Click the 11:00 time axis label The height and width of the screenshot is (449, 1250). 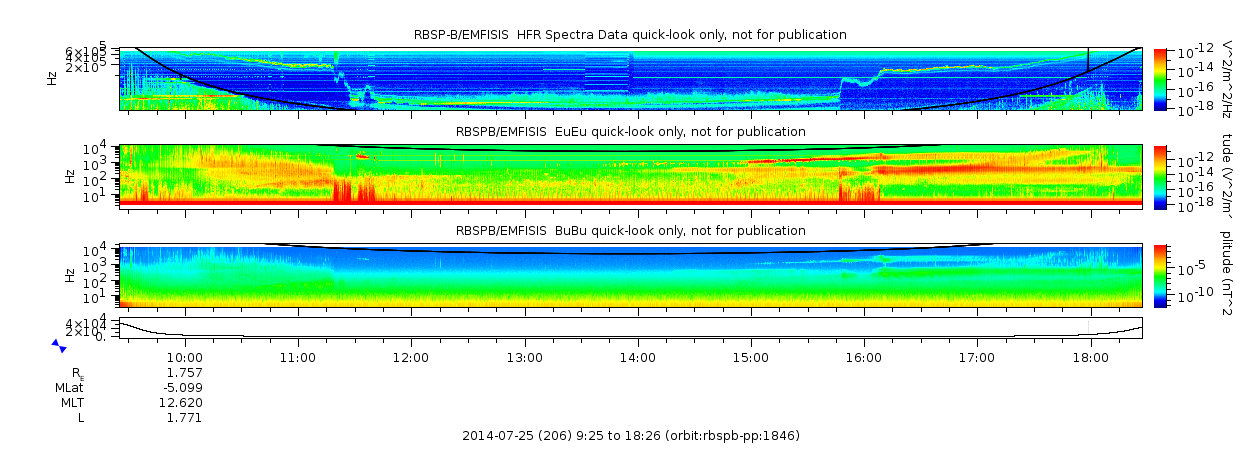(x=298, y=357)
